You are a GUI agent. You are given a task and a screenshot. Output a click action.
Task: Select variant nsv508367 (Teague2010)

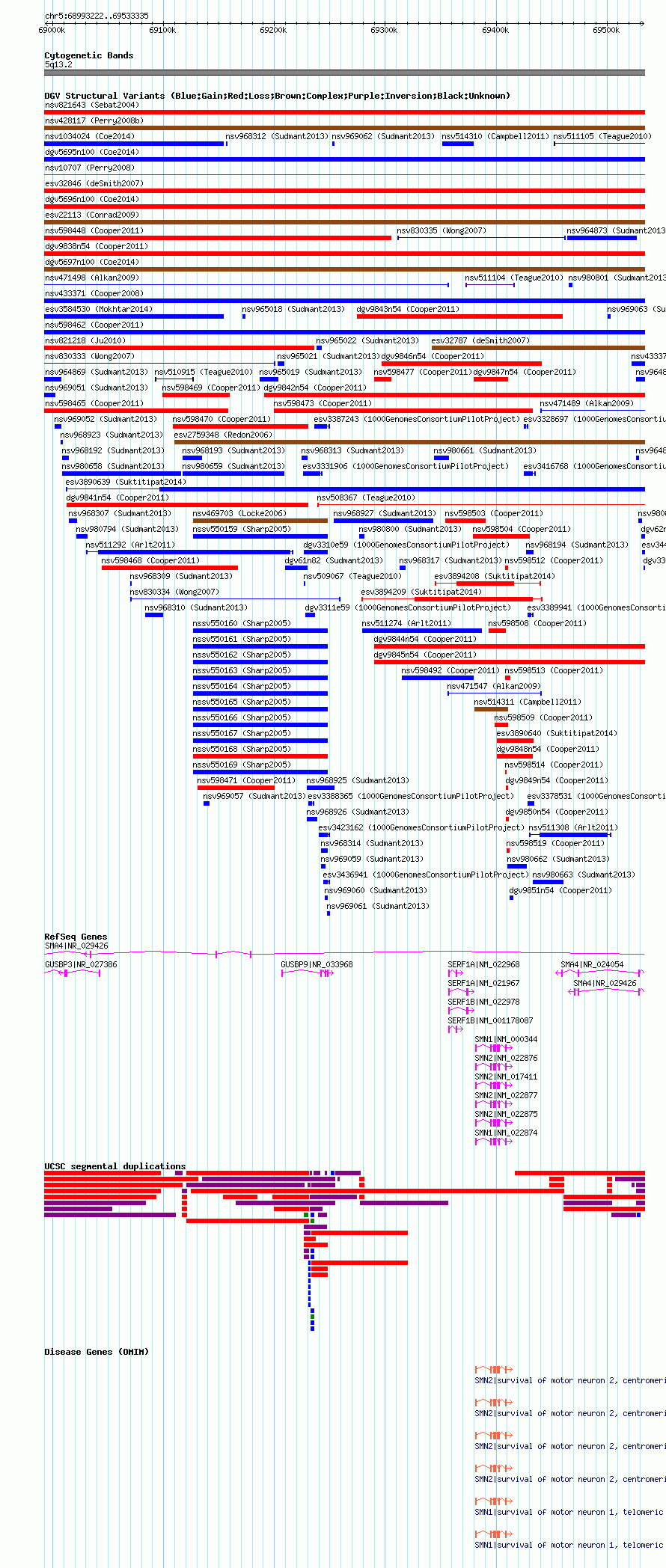click(366, 497)
